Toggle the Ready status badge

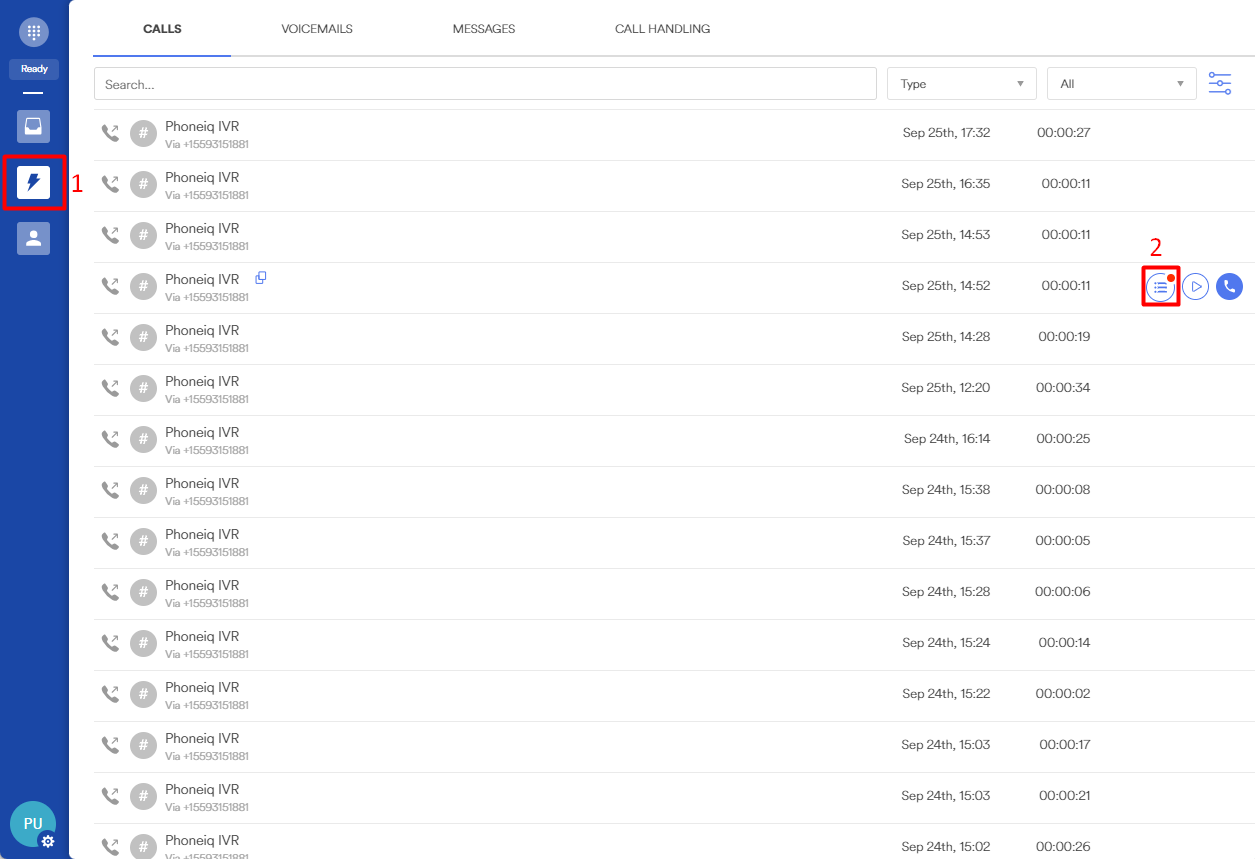34,69
